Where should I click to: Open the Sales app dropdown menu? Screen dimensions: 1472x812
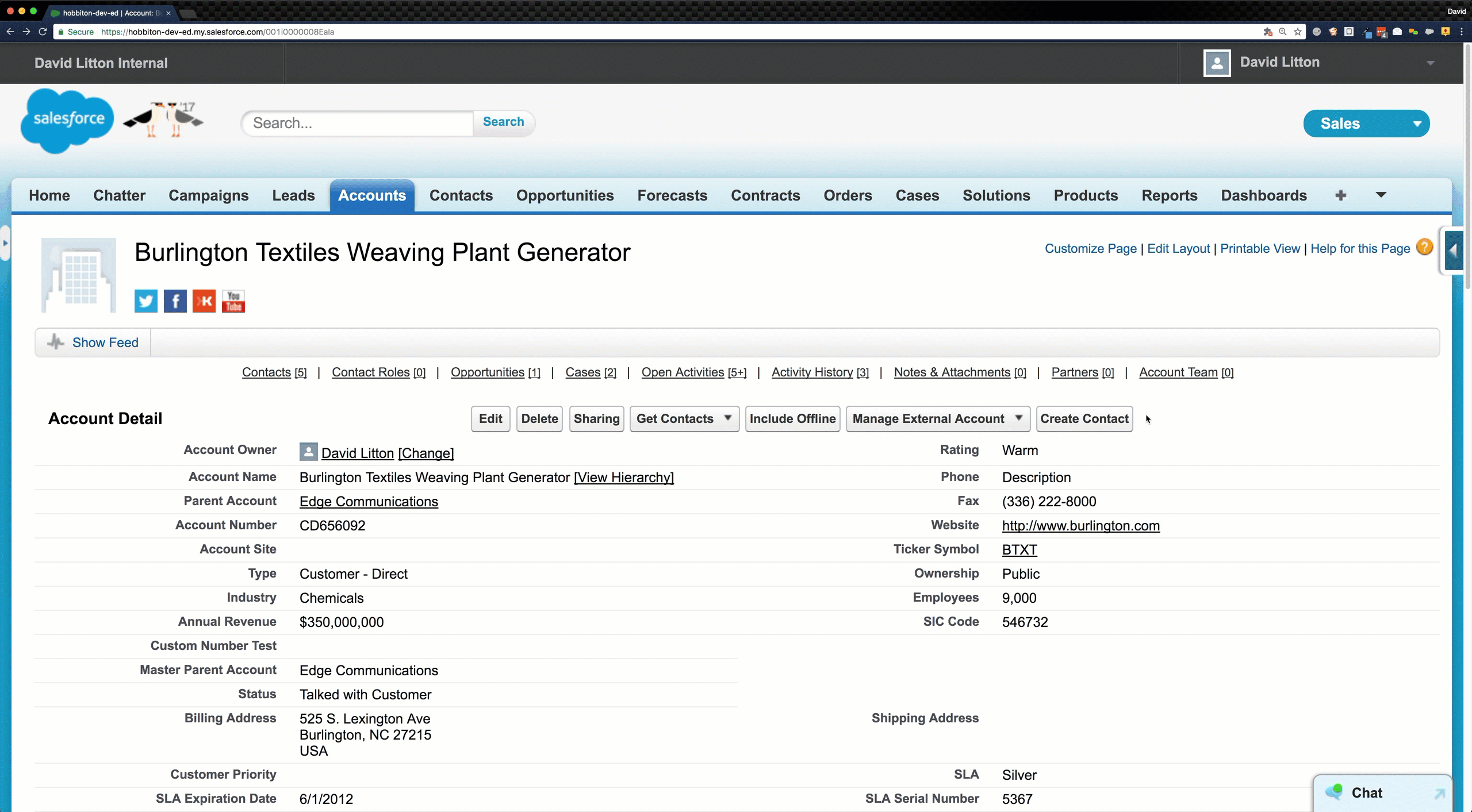coord(1366,124)
